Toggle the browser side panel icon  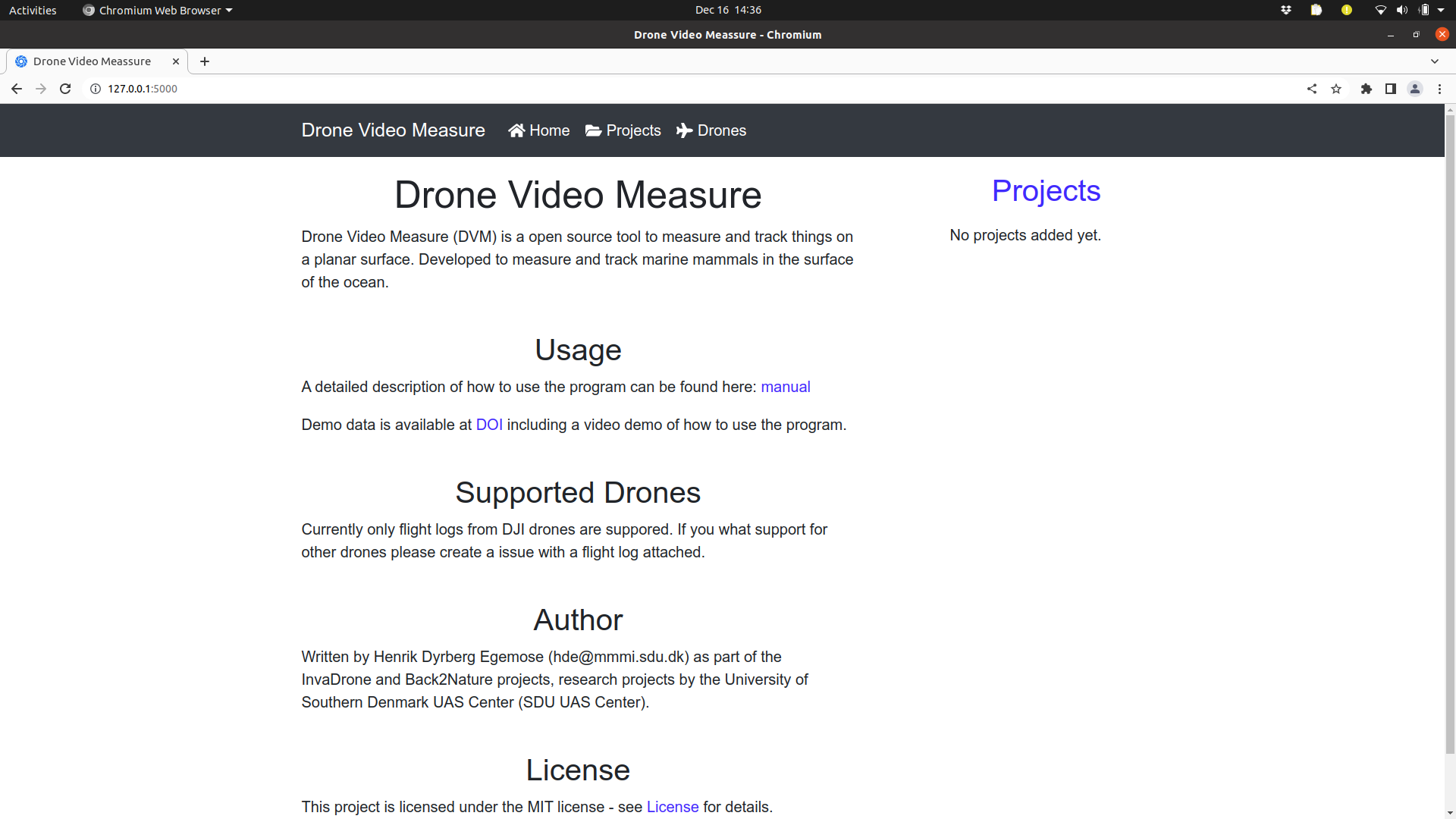coord(1391,89)
